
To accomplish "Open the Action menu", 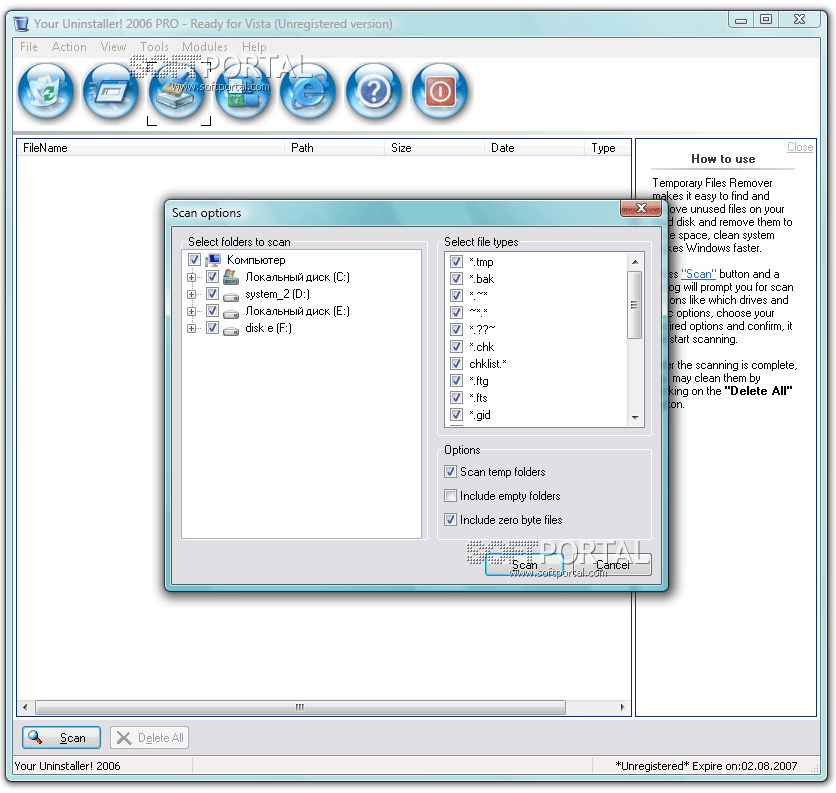I will pos(69,47).
